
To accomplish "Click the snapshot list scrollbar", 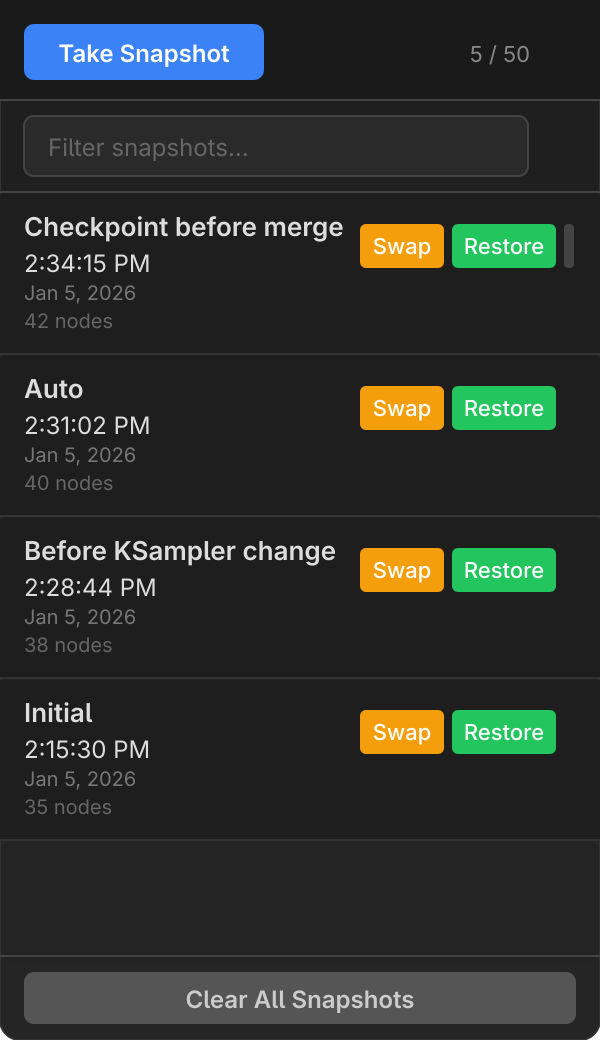I will point(571,245).
